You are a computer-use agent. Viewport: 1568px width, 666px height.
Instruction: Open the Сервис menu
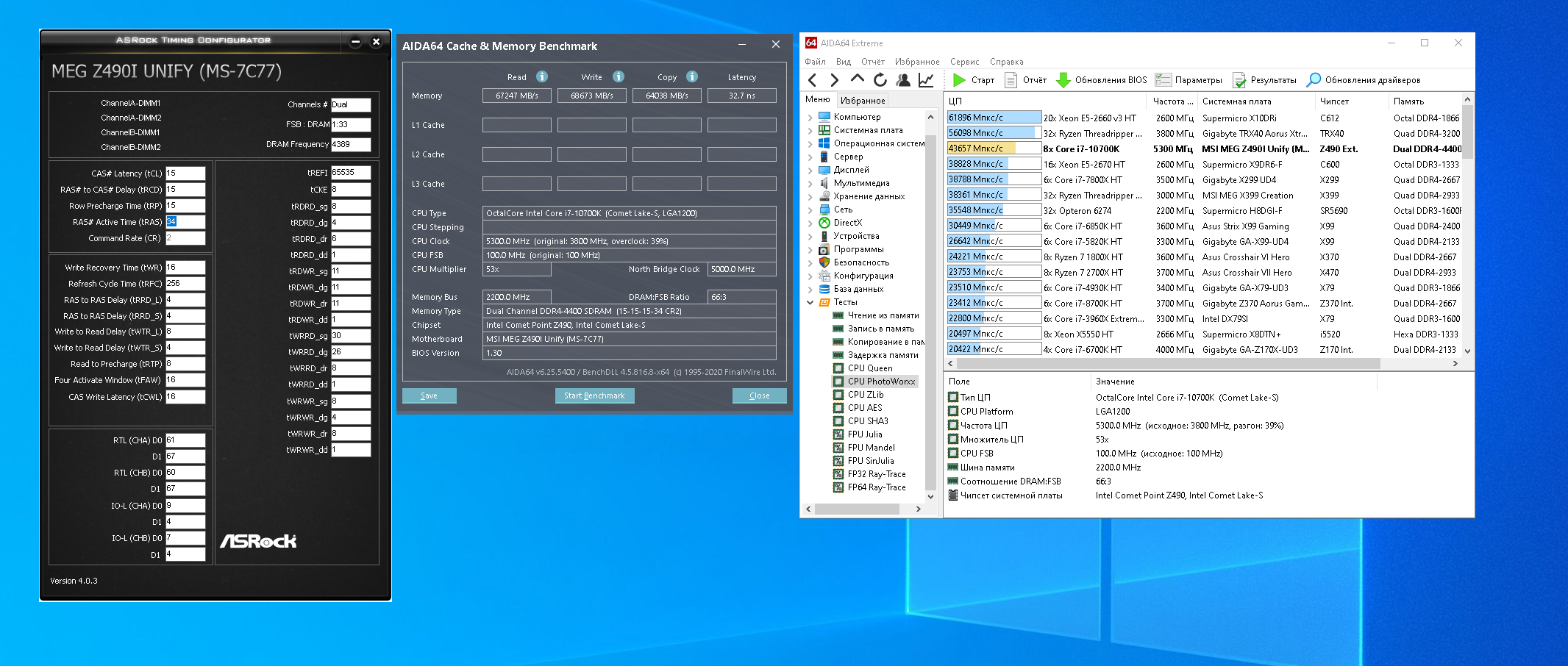[x=963, y=62]
